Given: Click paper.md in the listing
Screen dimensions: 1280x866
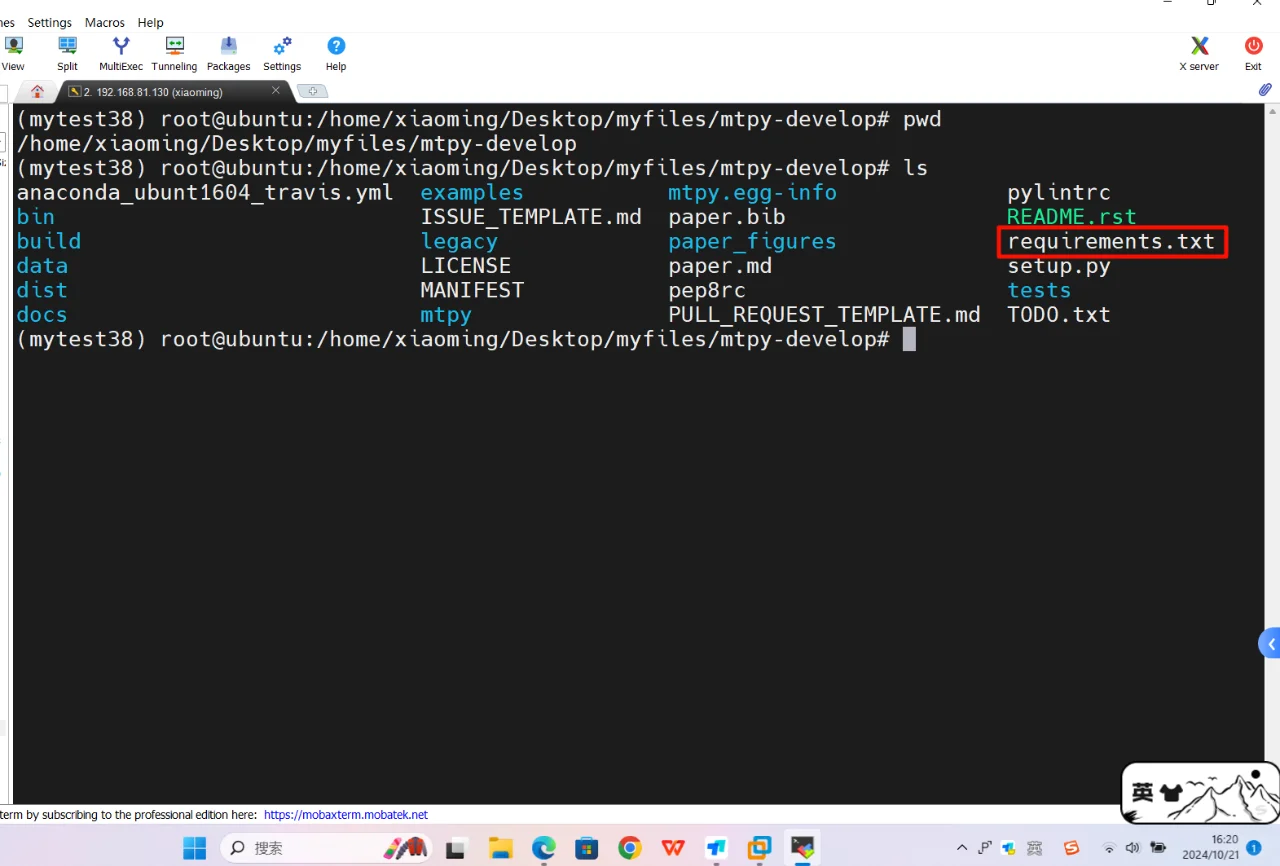Looking at the screenshot, I should point(720,266).
